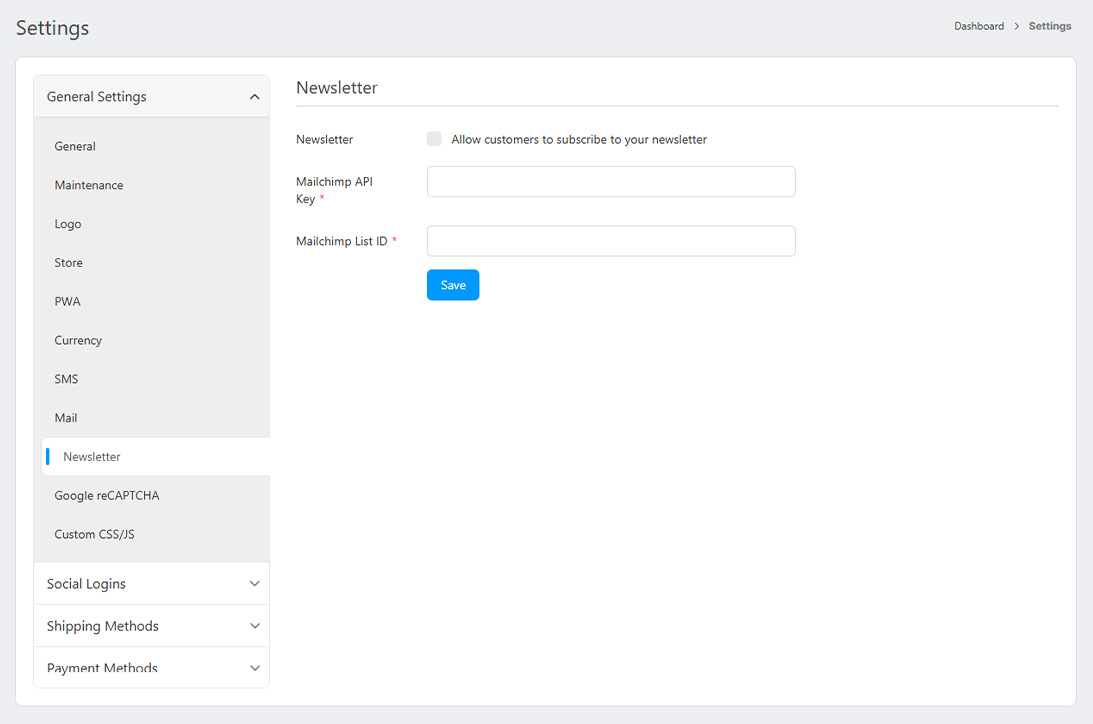Select the Newsletter sidebar item

(x=92, y=457)
